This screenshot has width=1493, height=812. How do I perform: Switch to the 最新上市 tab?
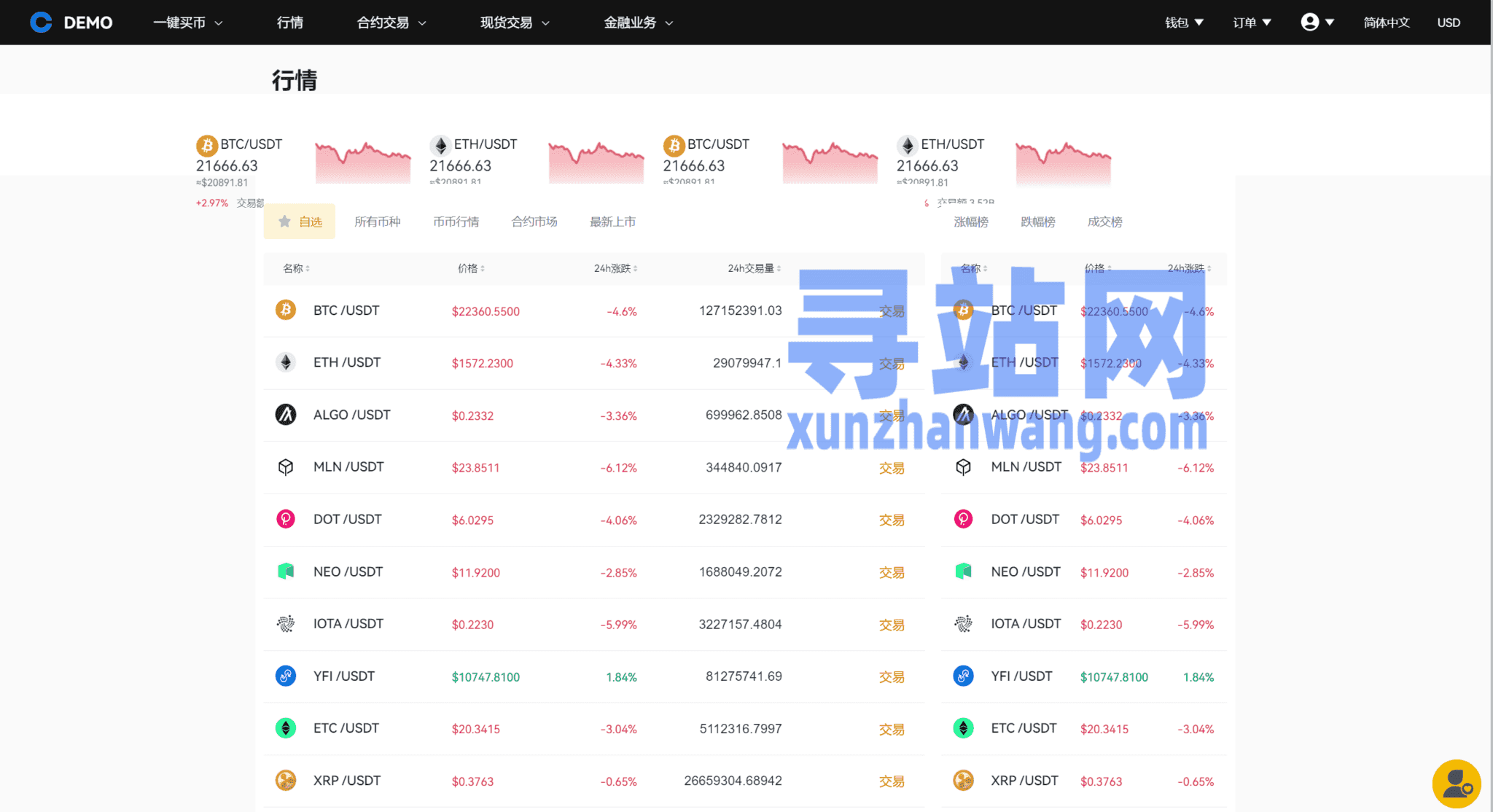613,222
